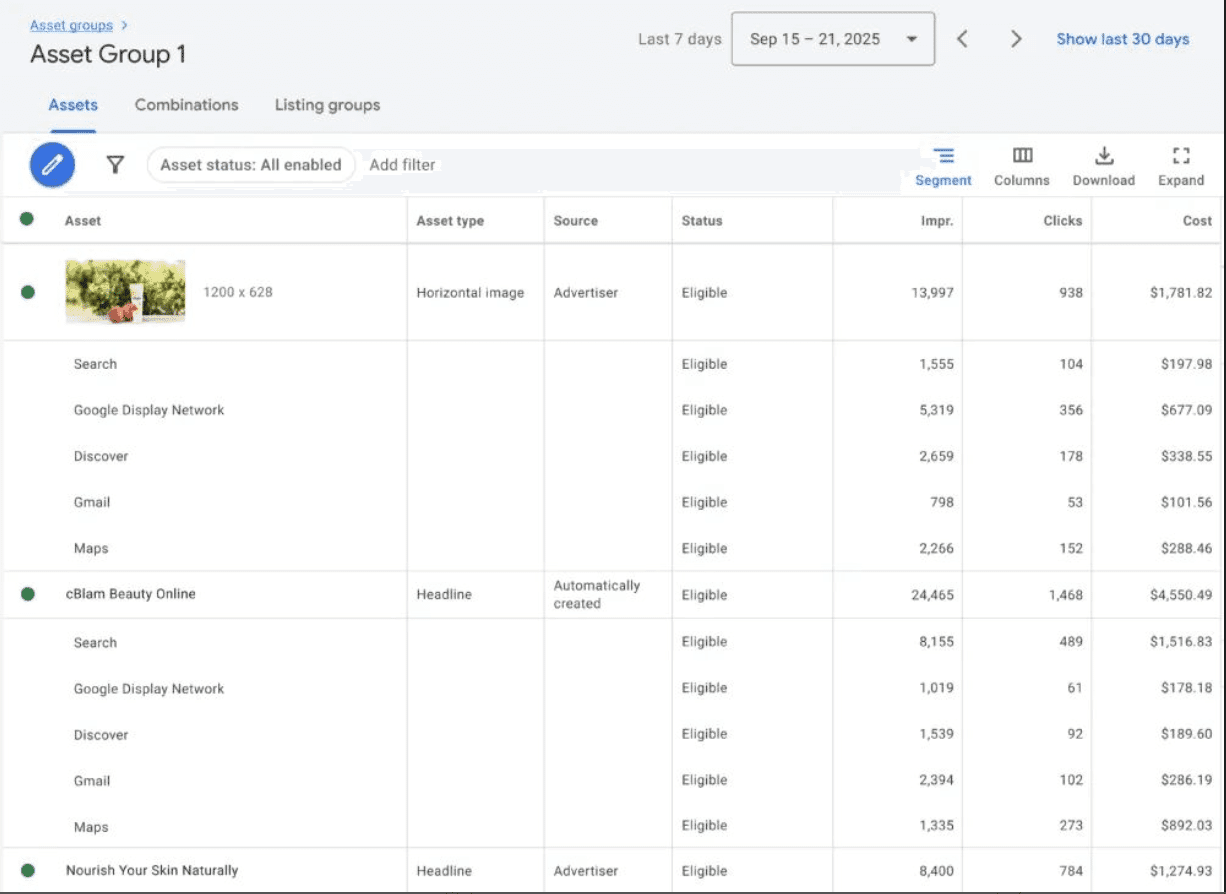This screenshot has width=1226, height=894.
Task: Click the Discover segment row costing $338.55
Action: [613, 456]
